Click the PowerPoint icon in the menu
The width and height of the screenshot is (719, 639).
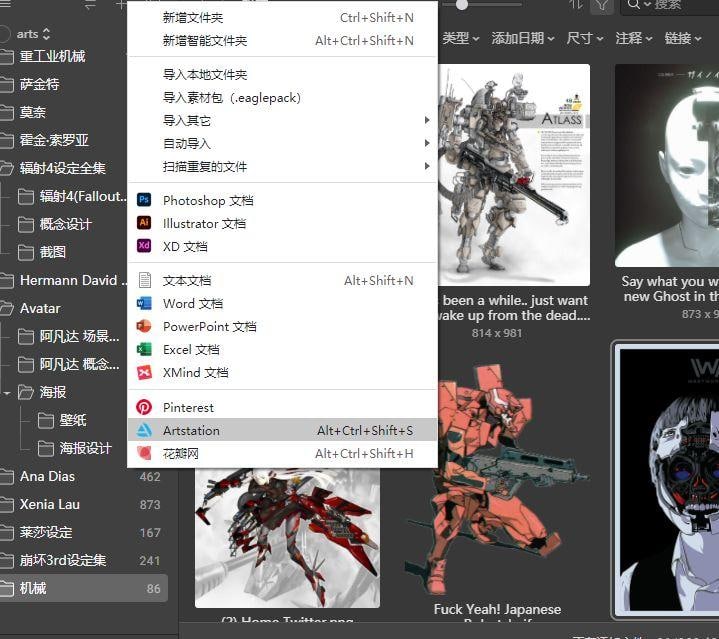click(x=144, y=326)
